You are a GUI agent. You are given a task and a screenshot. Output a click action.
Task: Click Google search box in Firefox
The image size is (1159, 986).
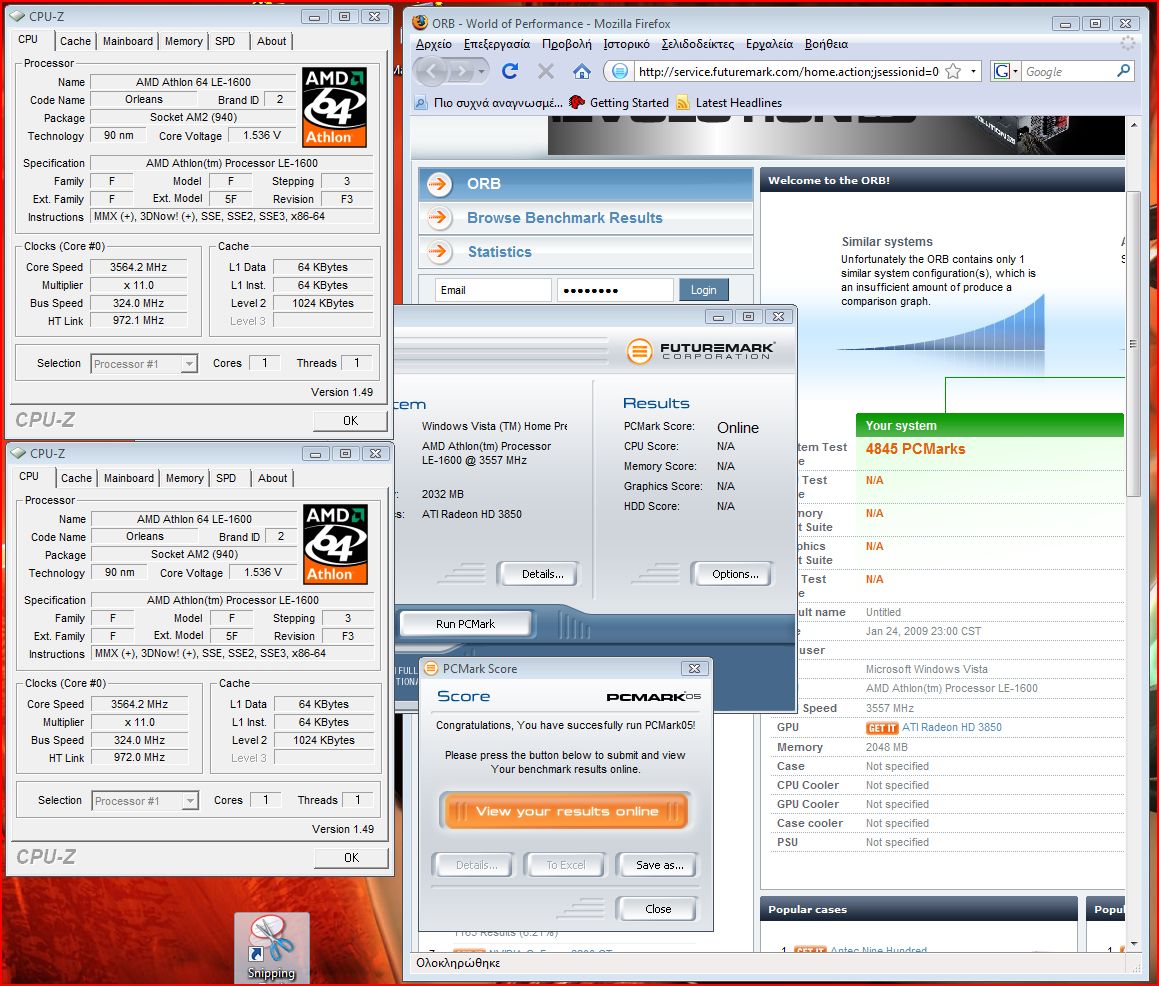pyautogui.click(x=1068, y=71)
